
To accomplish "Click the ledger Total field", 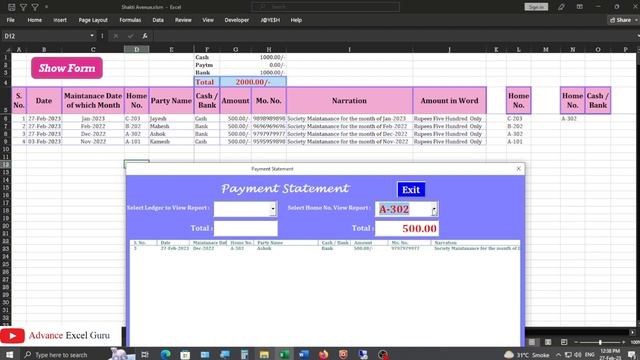I will point(246,228).
